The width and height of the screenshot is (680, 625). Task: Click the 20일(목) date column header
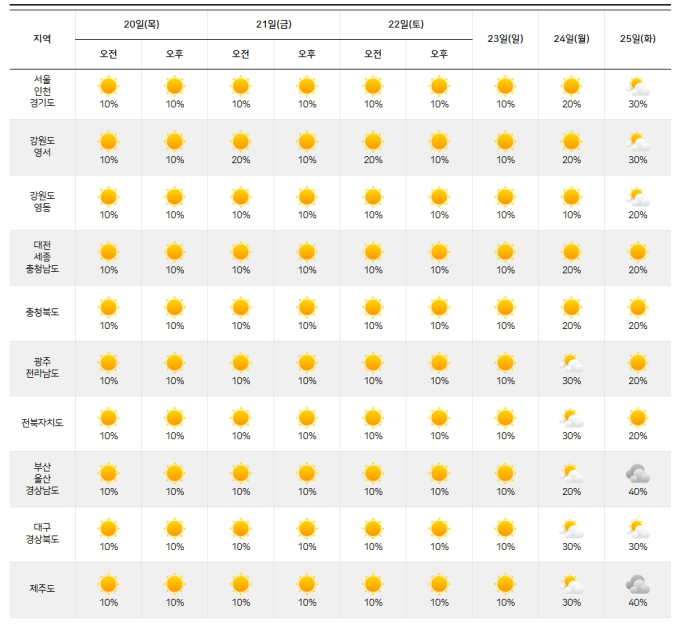point(141,24)
